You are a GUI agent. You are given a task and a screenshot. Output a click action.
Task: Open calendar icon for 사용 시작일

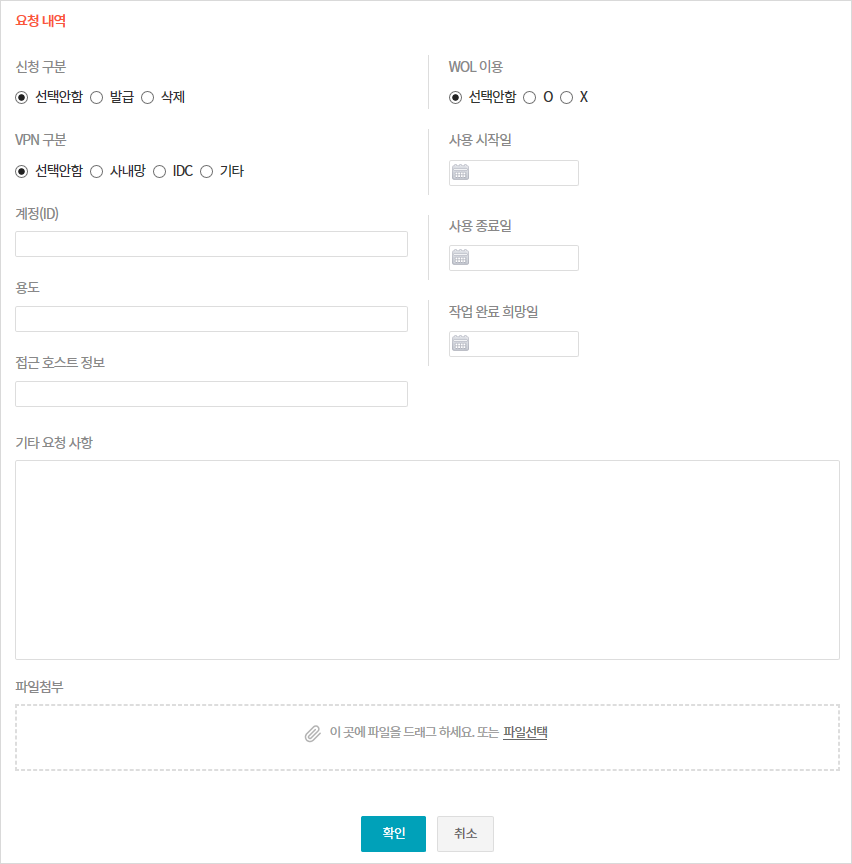point(460,172)
